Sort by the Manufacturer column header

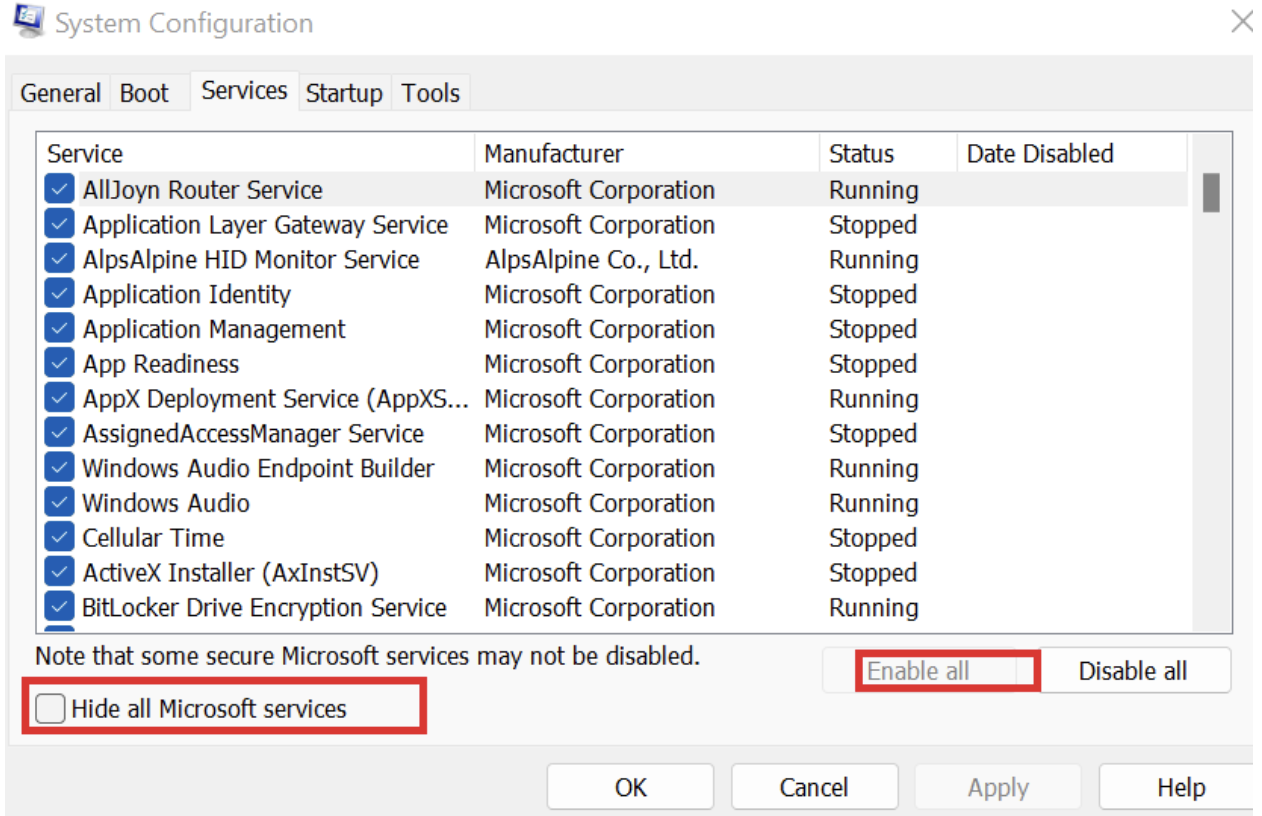(600, 153)
